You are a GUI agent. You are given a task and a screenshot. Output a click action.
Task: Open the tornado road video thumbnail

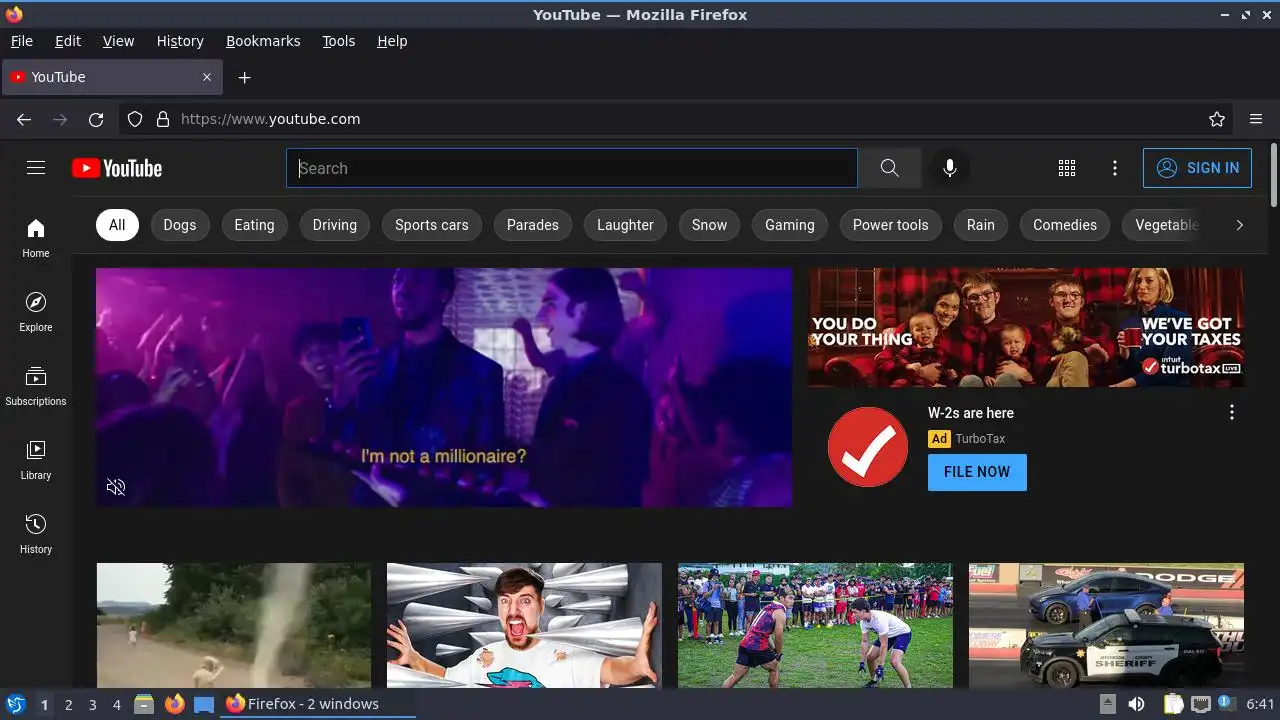(x=234, y=625)
